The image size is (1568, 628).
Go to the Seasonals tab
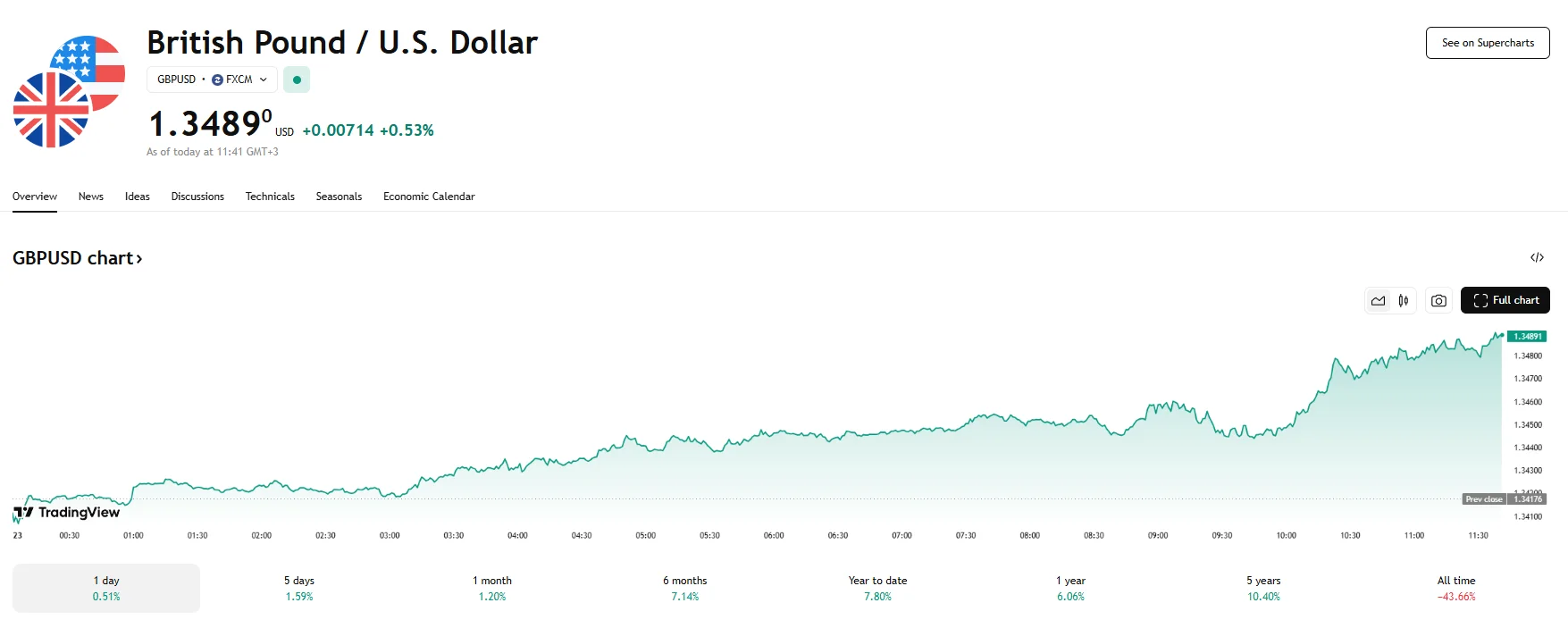[x=339, y=197]
